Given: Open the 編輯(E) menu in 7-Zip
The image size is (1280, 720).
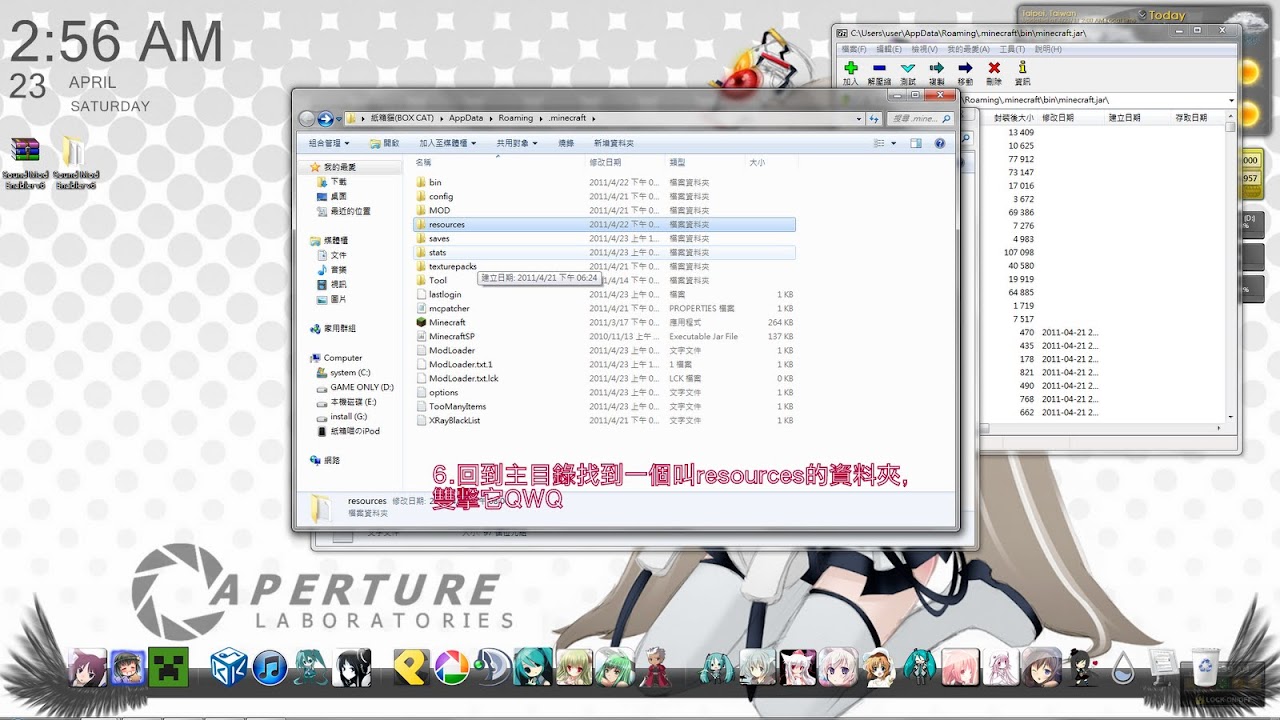Looking at the screenshot, I should point(889,49).
